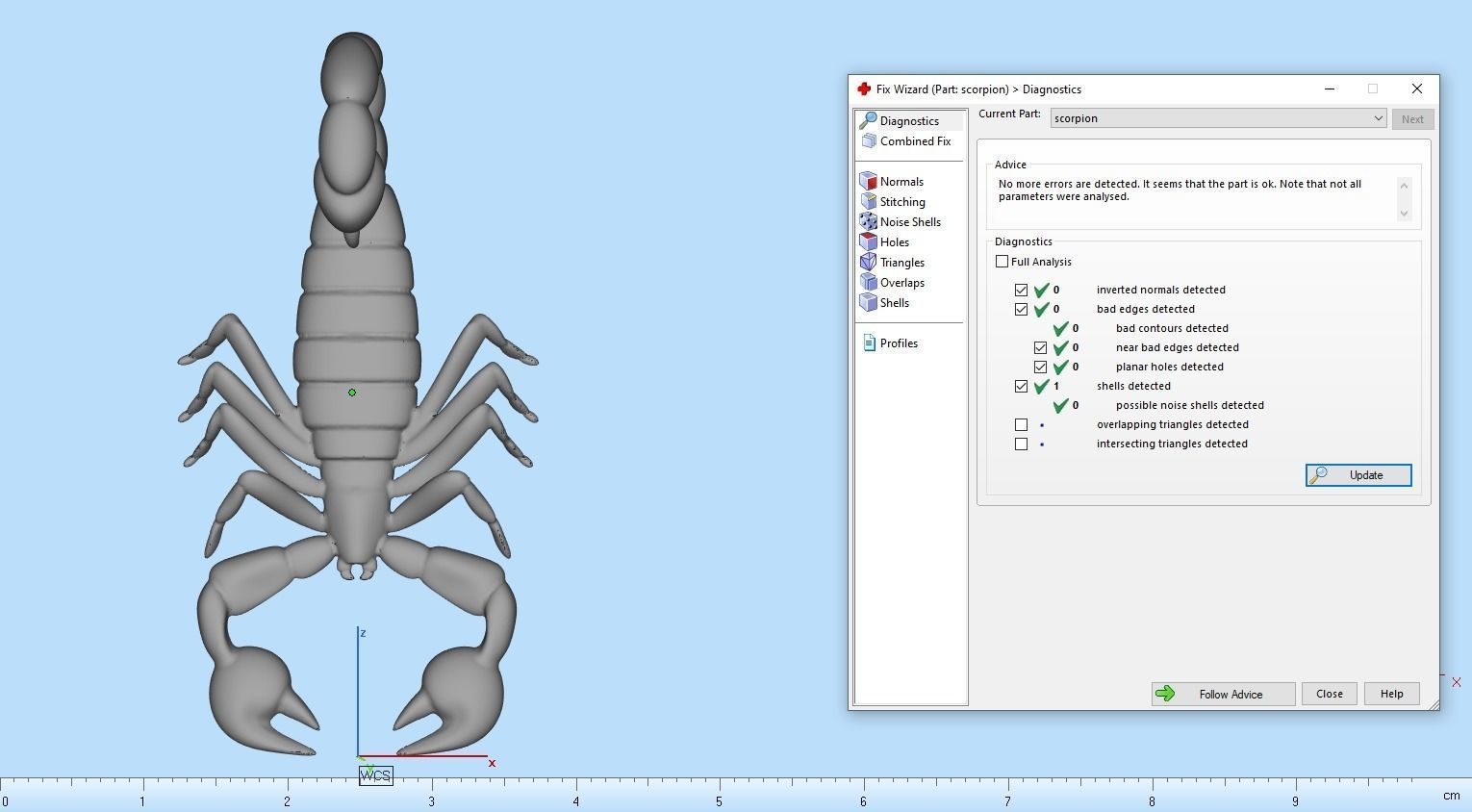
Task: Close the Fix Wizard with title X
Action: click(1417, 89)
